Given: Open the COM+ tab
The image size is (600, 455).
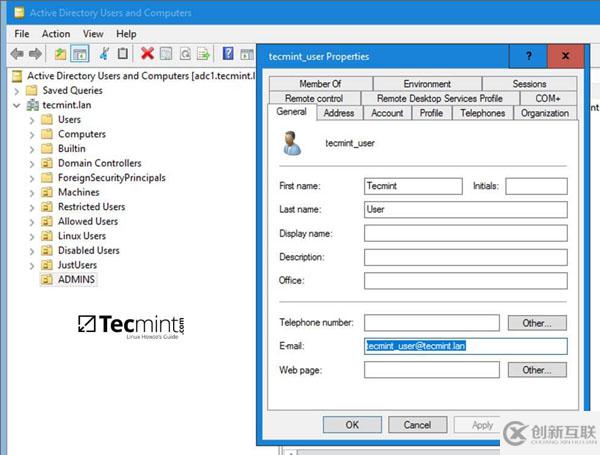Looking at the screenshot, I should 548,98.
